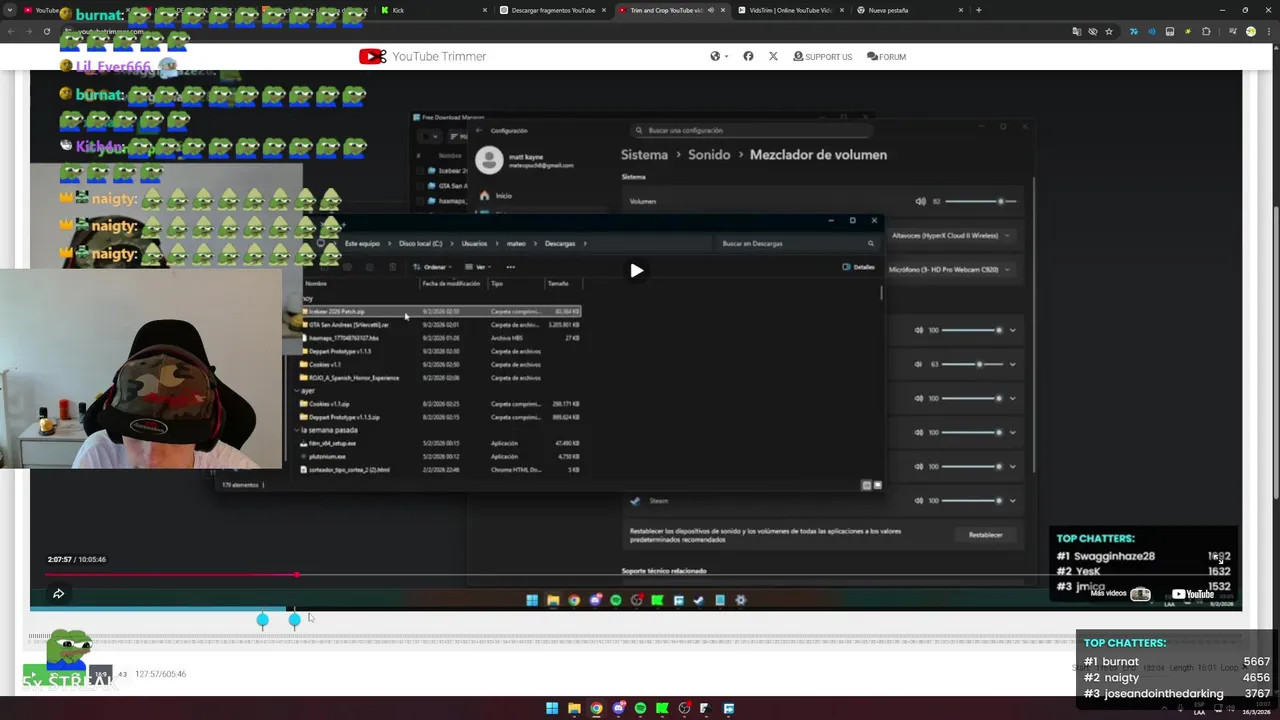The height and width of the screenshot is (720, 1280).
Task: Open the Forum link
Action: click(886, 56)
